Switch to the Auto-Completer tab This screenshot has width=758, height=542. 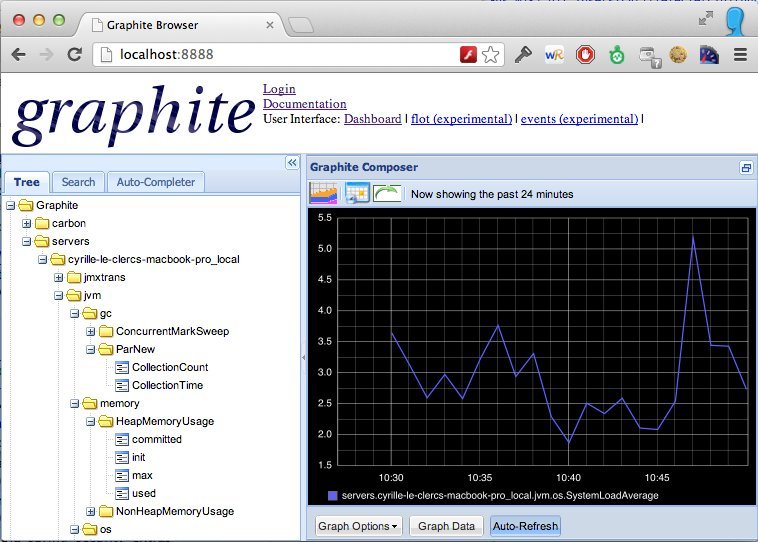pos(156,182)
